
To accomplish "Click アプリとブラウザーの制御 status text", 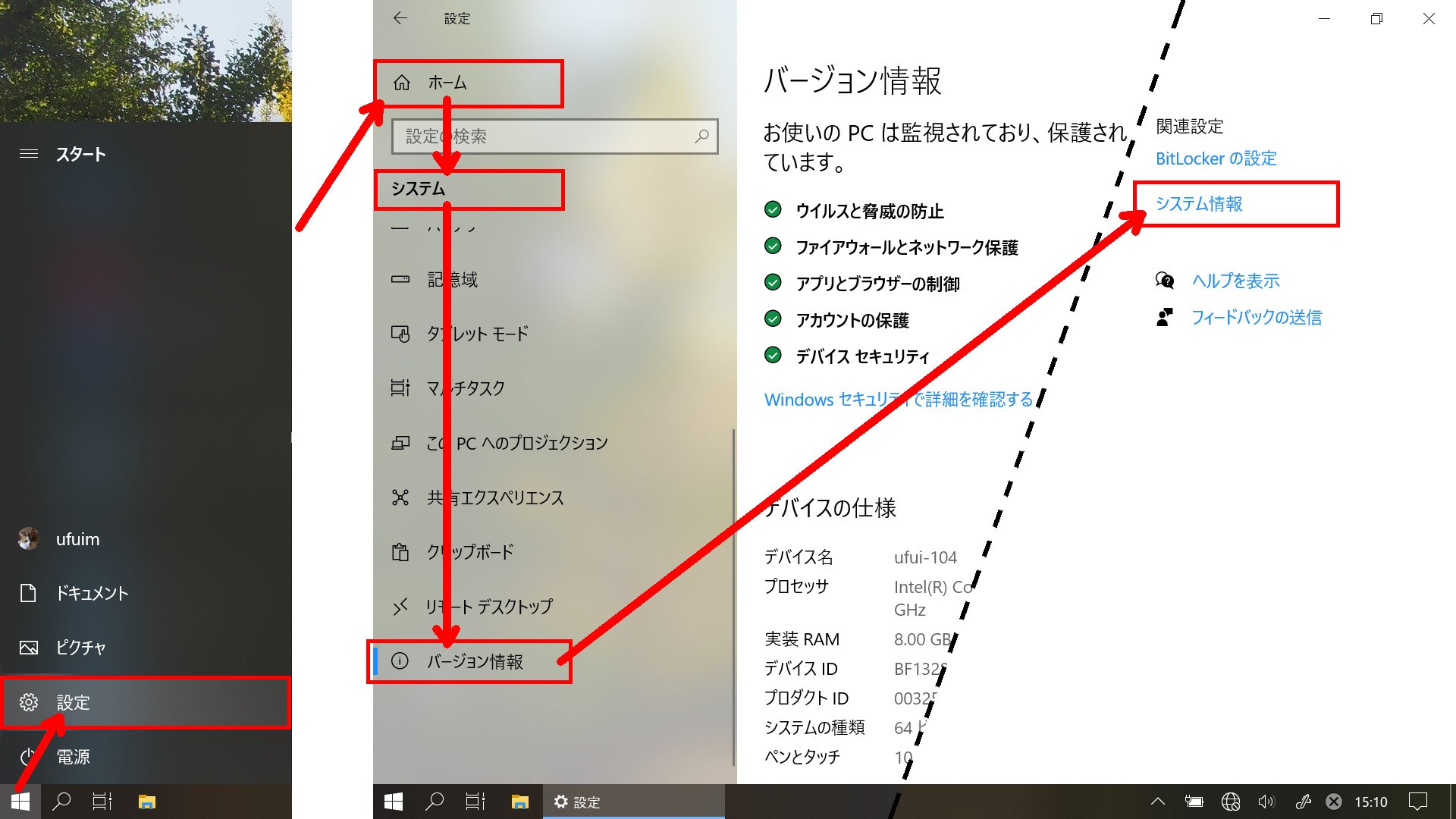I will point(878,284).
